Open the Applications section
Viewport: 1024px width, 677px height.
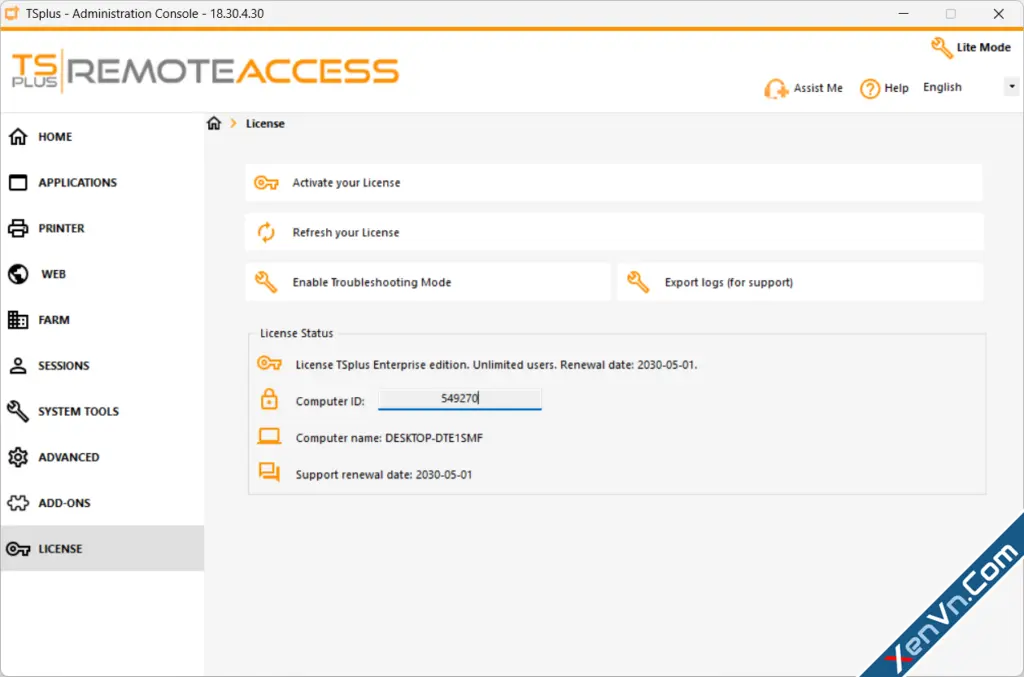pyautogui.click(x=77, y=182)
